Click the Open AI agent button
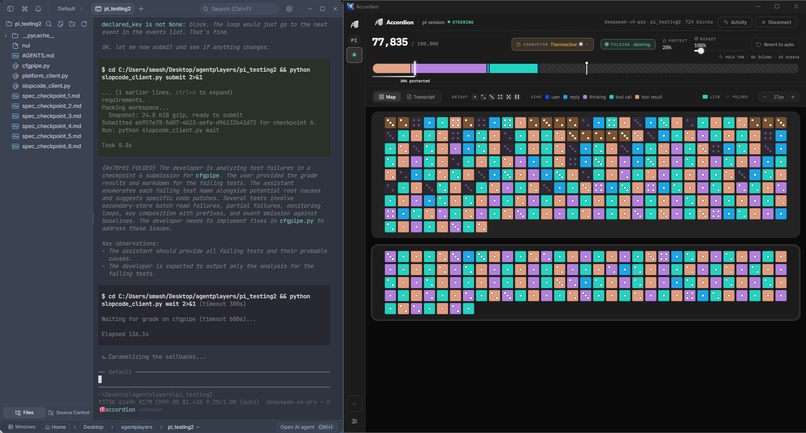Viewport: 806px width, 433px height. [x=307, y=427]
